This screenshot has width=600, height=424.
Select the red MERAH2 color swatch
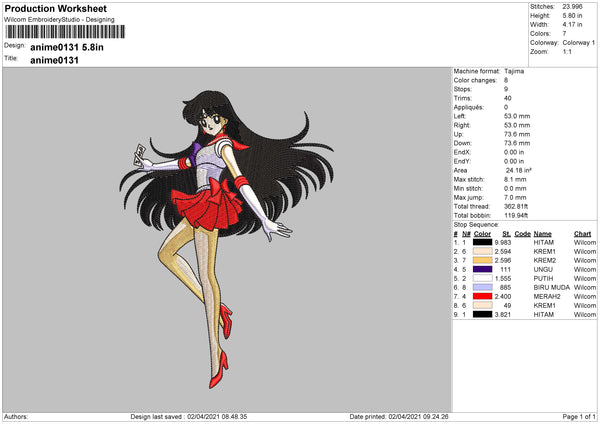(x=482, y=296)
